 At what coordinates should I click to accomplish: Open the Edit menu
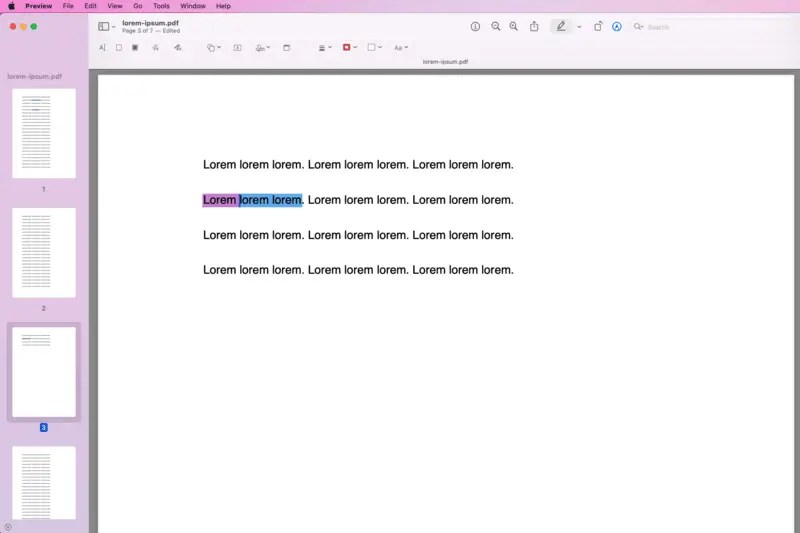(90, 6)
